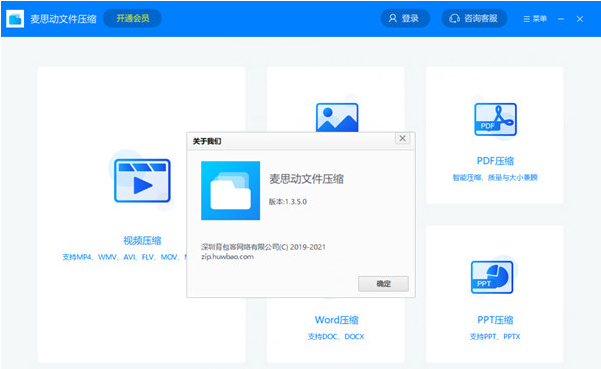Click the zip.huwbao.com website text

[227, 257]
